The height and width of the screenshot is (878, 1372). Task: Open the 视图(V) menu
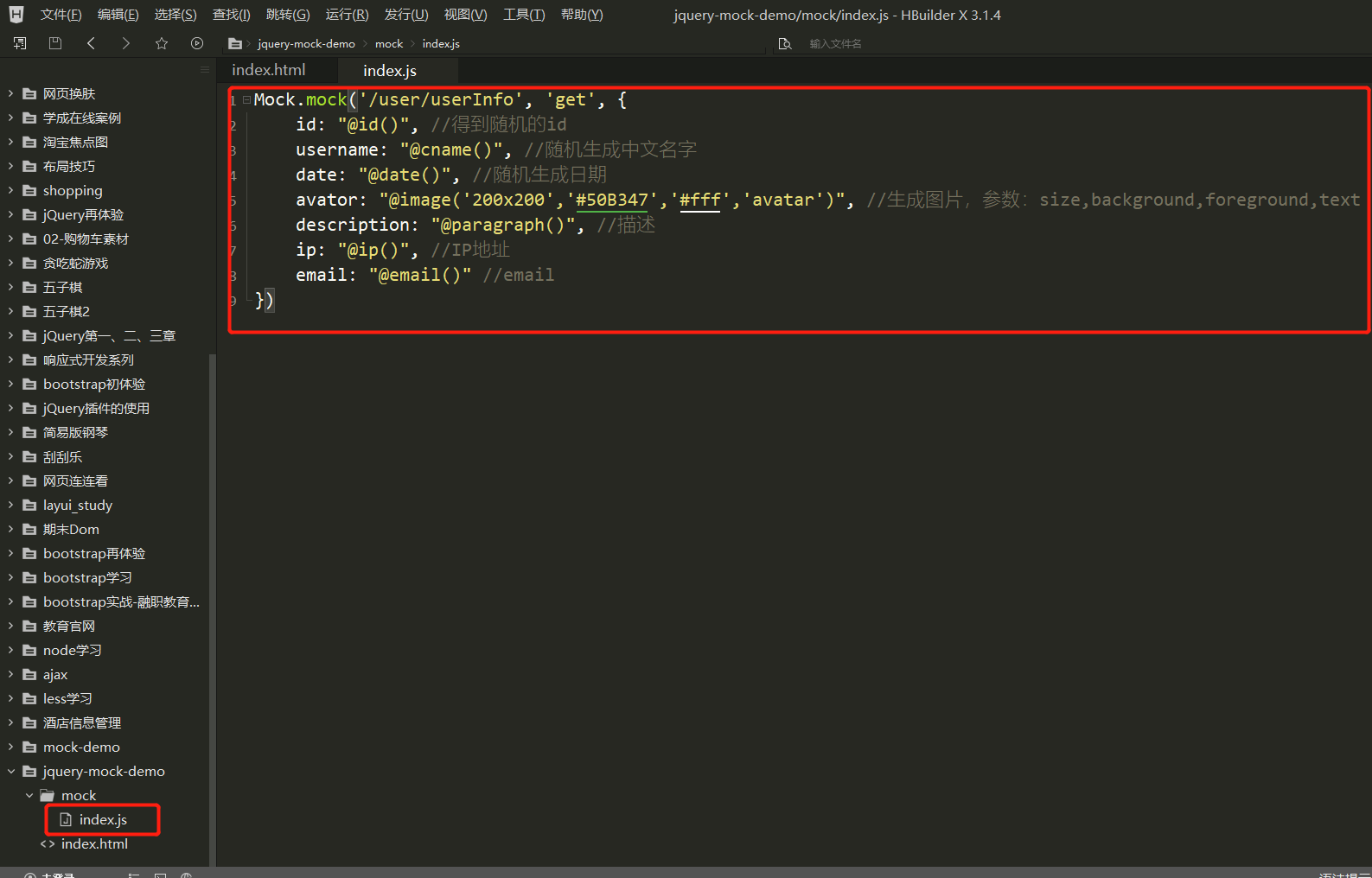tap(465, 15)
